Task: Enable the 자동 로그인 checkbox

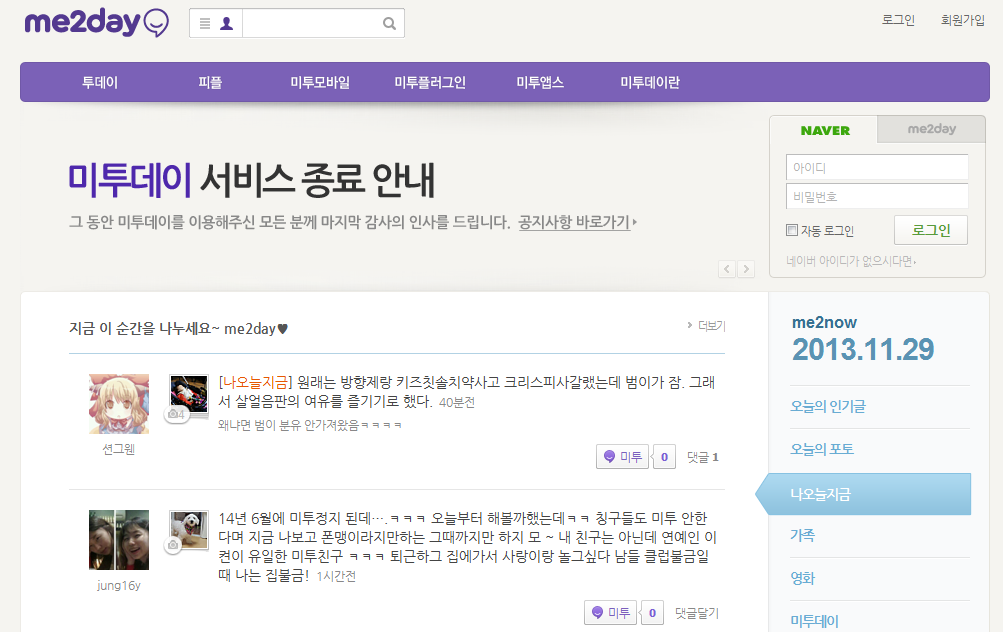Action: point(792,231)
